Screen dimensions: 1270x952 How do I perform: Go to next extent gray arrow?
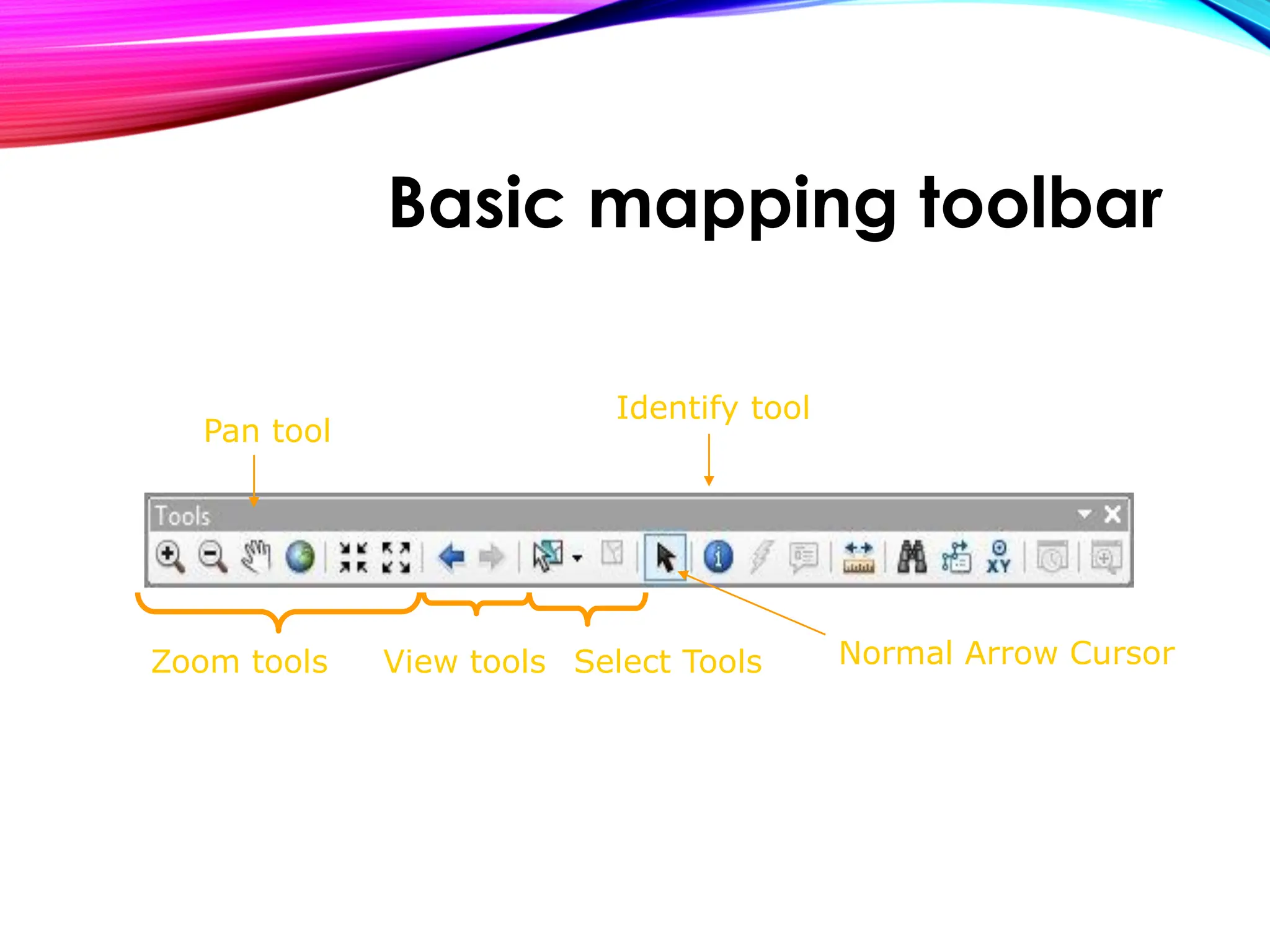pyautogui.click(x=492, y=557)
